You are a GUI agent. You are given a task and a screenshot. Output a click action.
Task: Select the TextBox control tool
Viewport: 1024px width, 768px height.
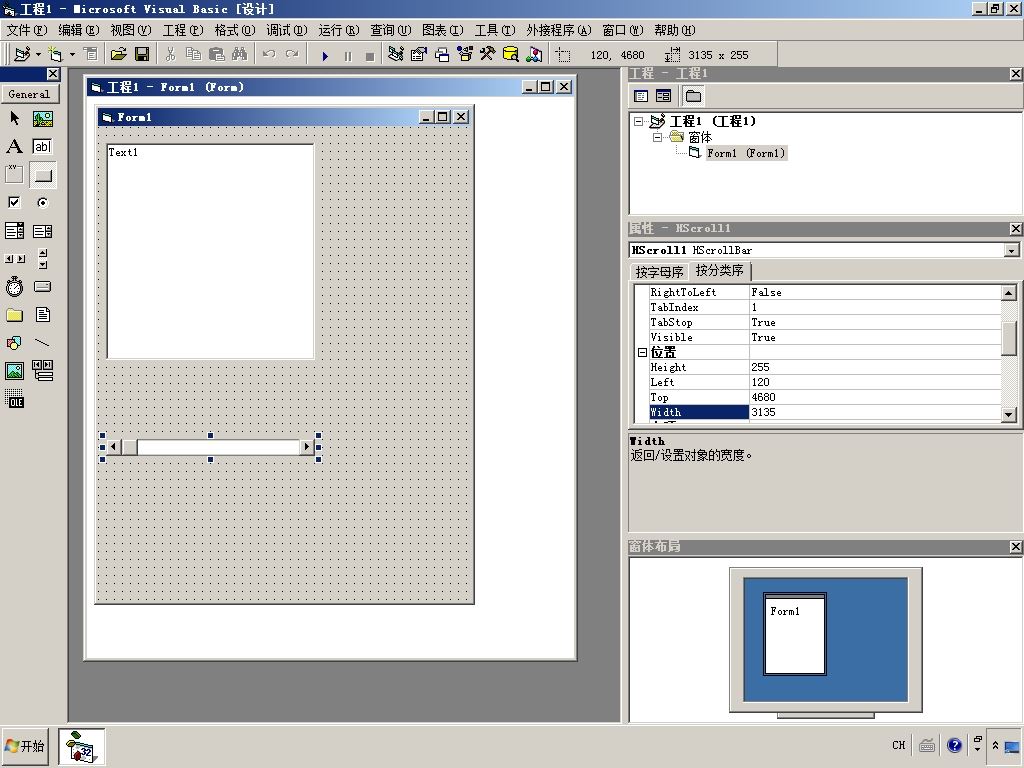[42, 146]
